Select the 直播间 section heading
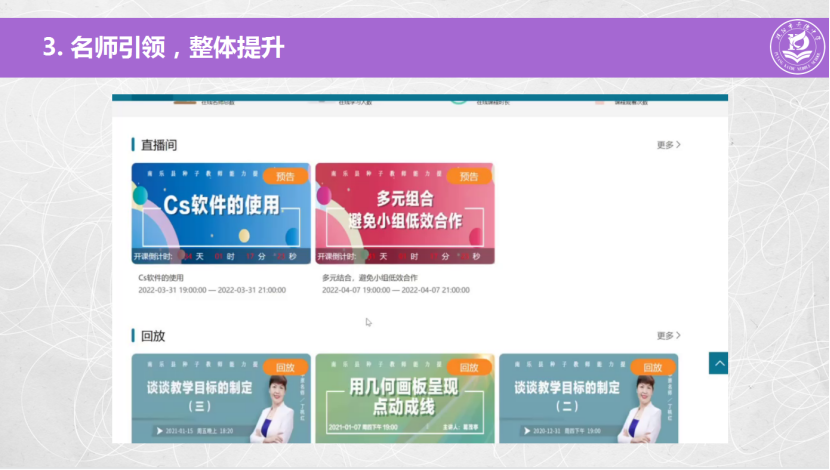The image size is (830, 470). 159,145
